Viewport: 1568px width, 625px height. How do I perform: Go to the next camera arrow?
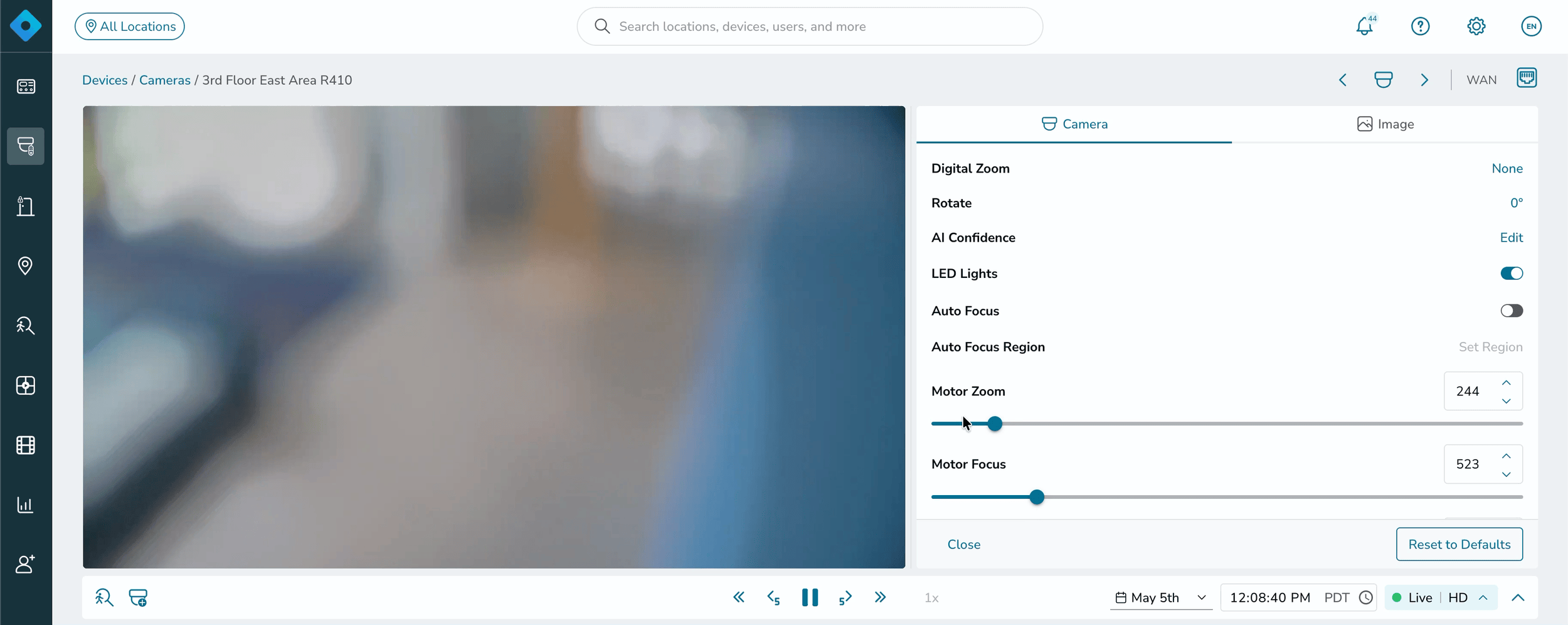1424,80
